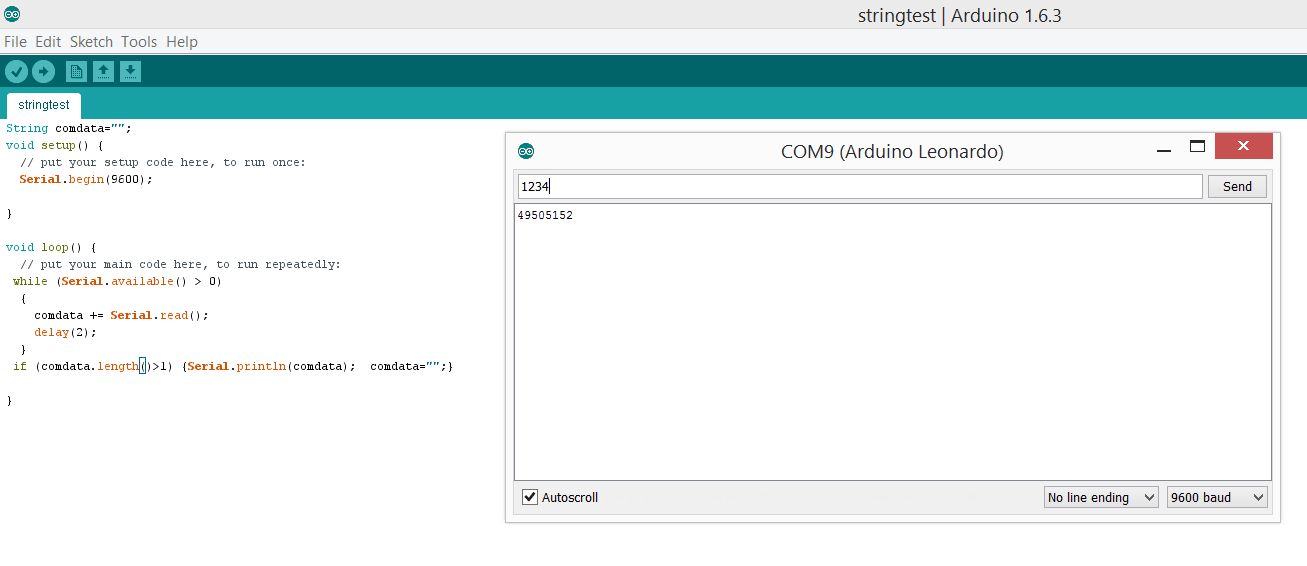Click the serial input field containing 1234

click(x=860, y=186)
